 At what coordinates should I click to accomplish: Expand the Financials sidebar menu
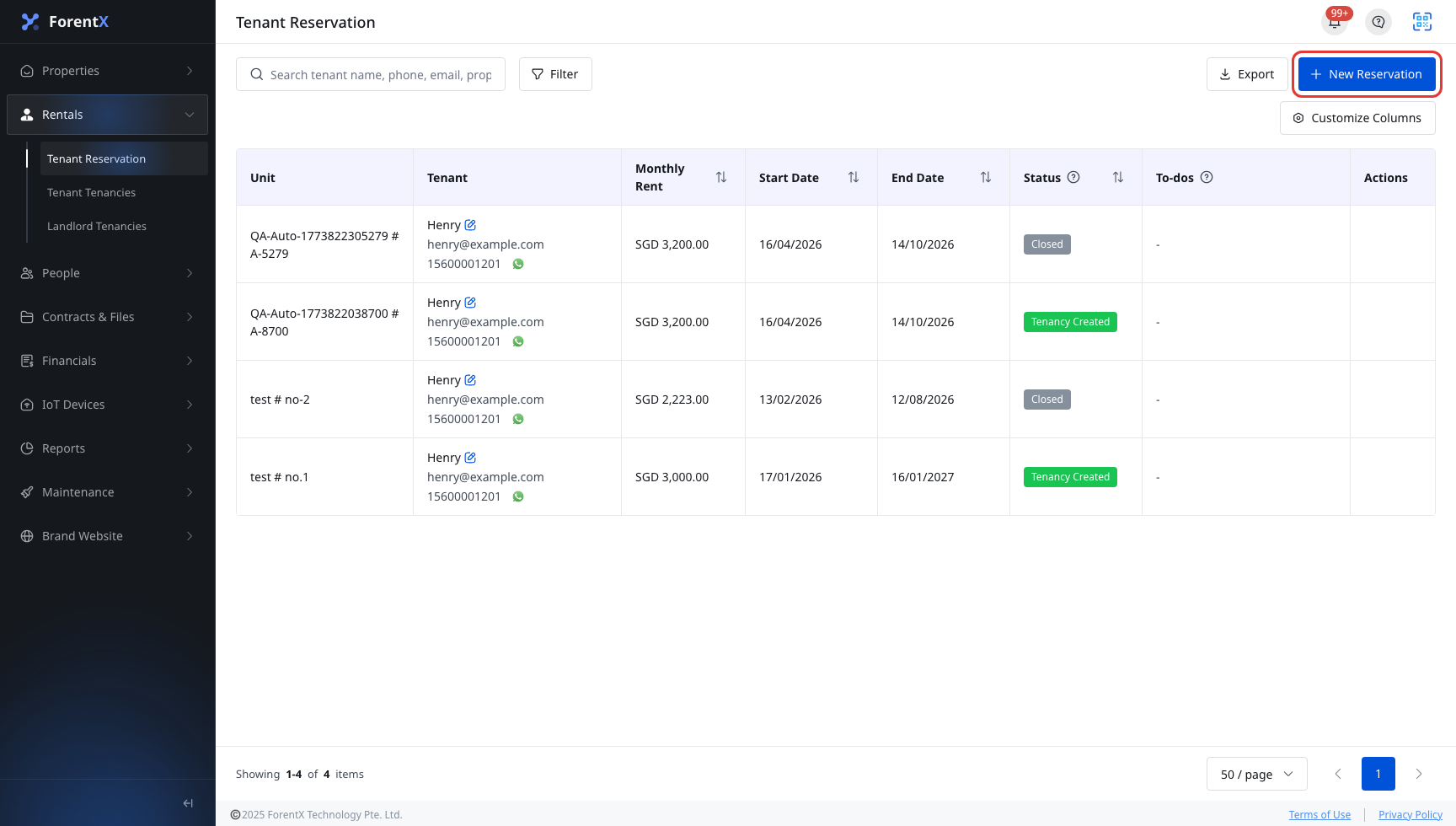pos(107,361)
